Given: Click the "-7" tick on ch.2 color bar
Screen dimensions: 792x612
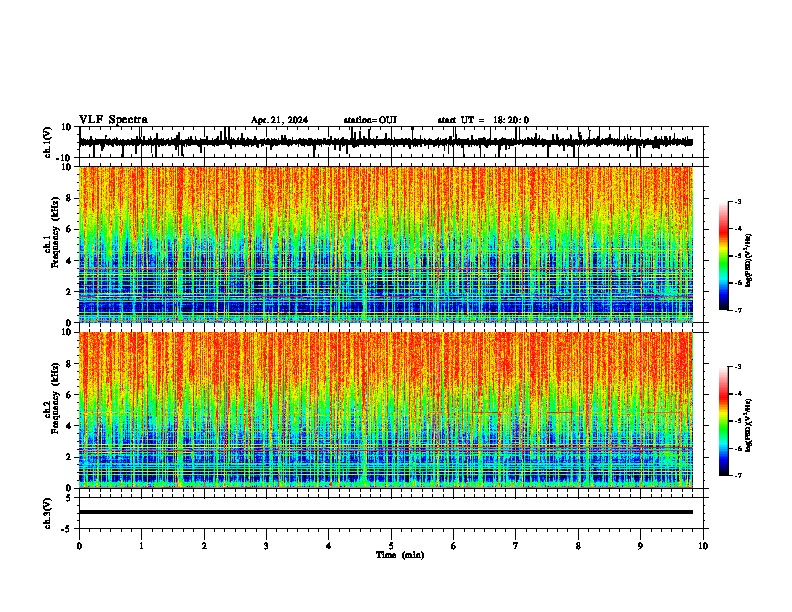Looking at the screenshot, I should [x=738, y=476].
